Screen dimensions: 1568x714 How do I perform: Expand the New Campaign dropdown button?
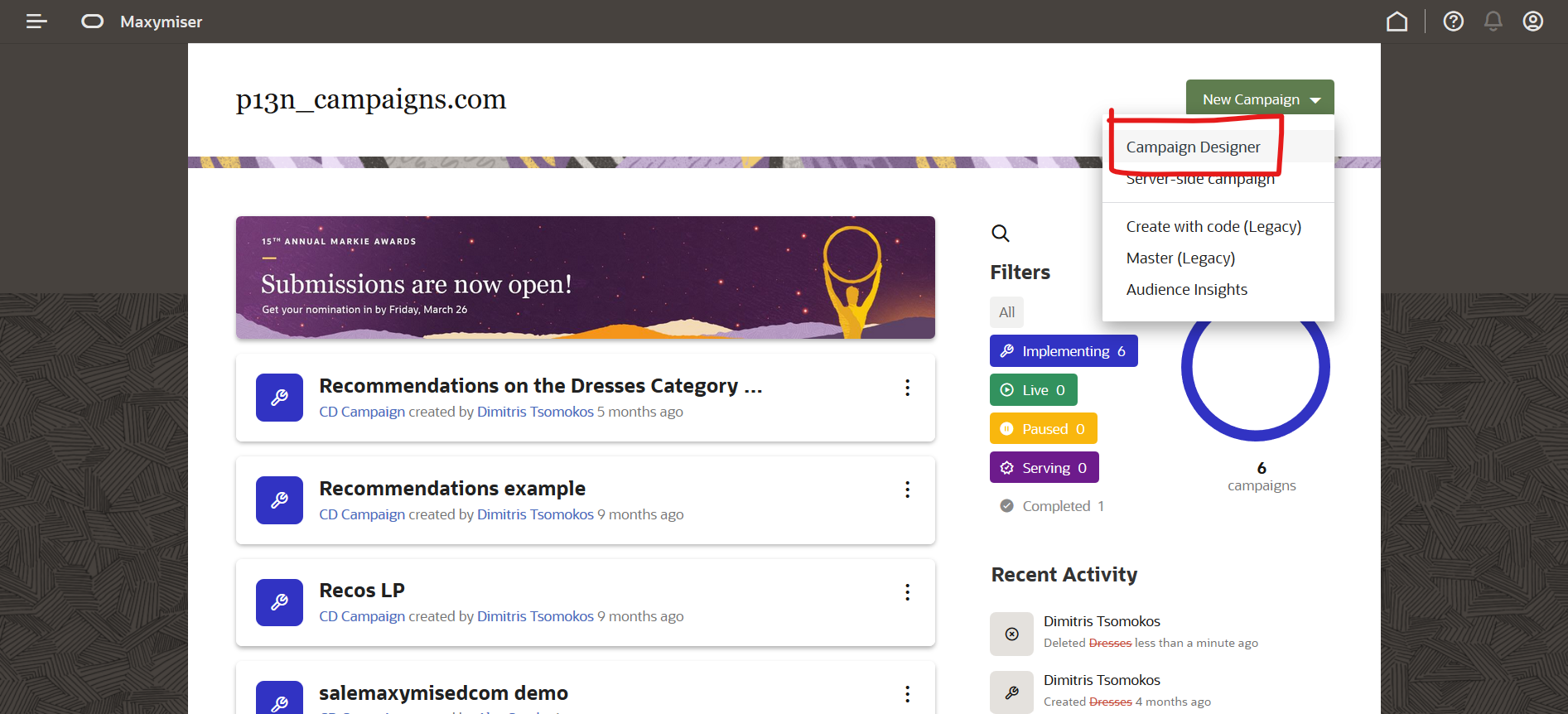[x=1260, y=99]
